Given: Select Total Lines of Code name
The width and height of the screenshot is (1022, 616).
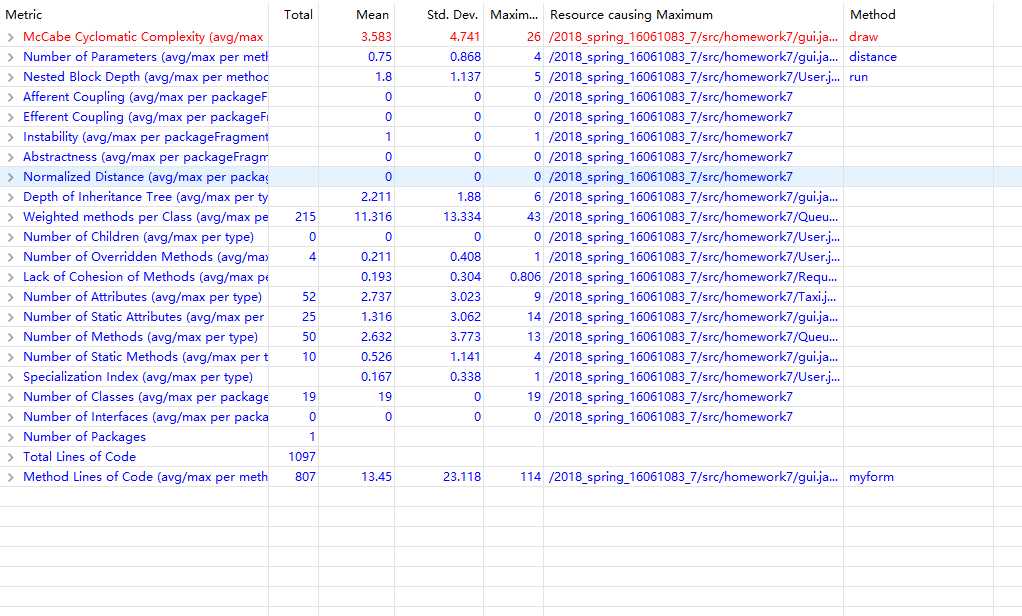Looking at the screenshot, I should coord(80,457).
